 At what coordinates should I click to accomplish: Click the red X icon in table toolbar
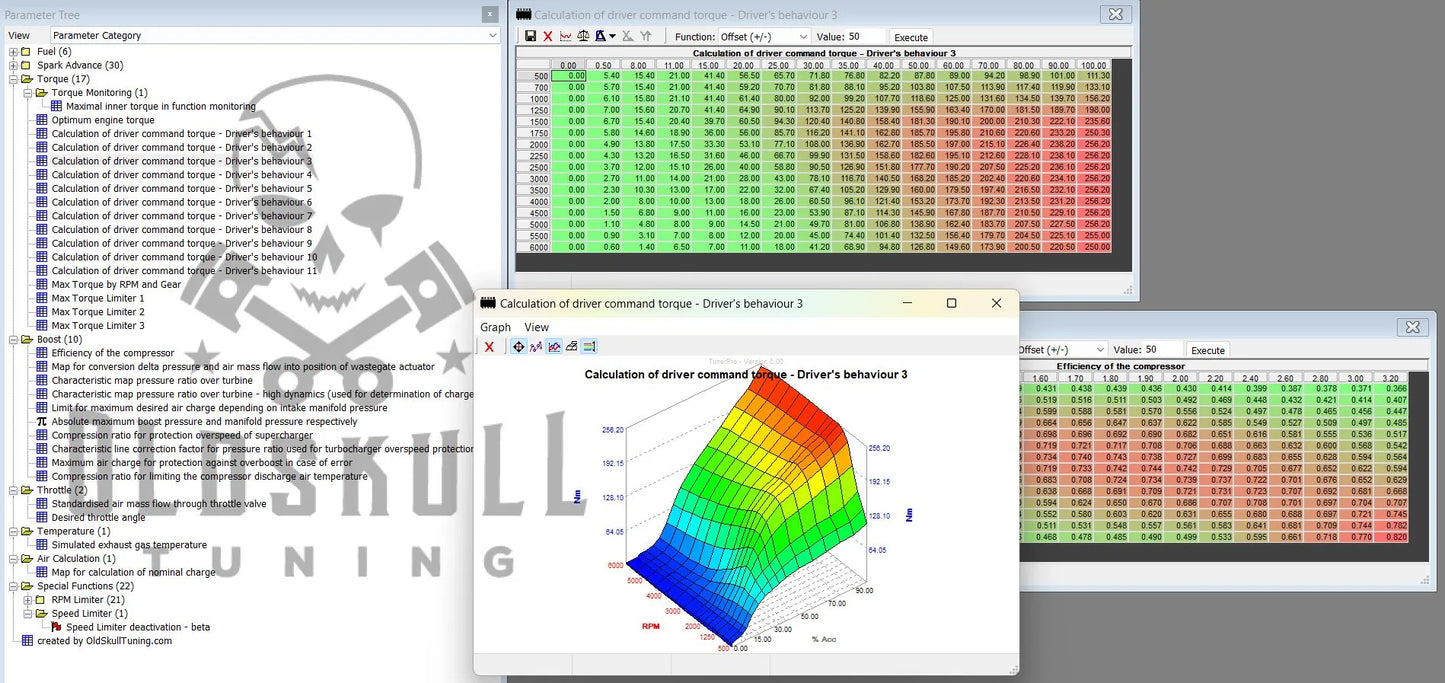pyautogui.click(x=547, y=37)
